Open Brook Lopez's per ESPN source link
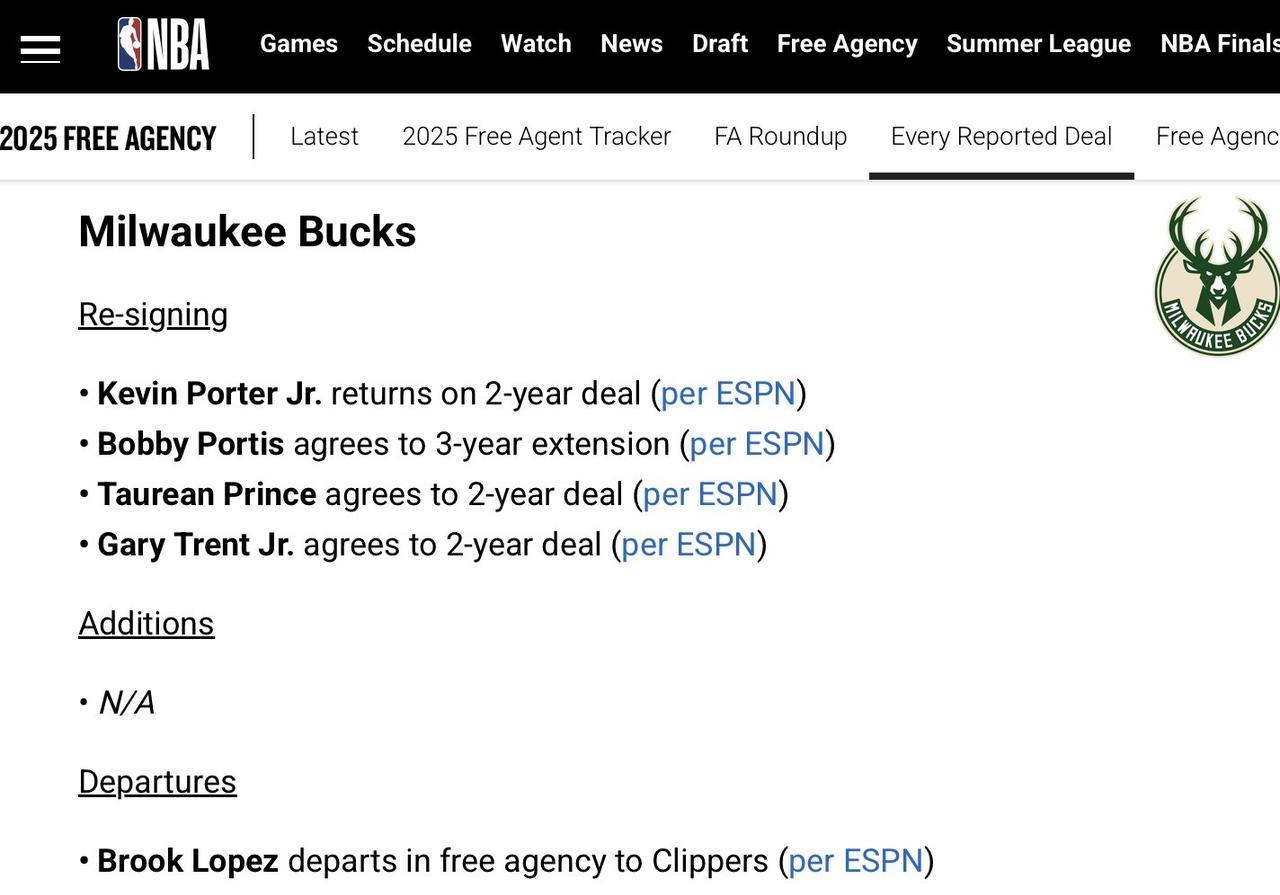This screenshot has height=895, width=1280. coord(856,861)
